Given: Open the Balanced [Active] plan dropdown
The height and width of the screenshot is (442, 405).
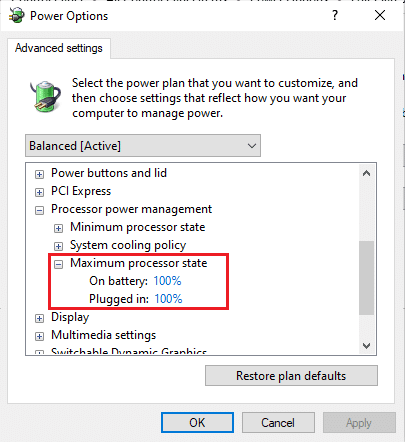Looking at the screenshot, I should 143,146.
